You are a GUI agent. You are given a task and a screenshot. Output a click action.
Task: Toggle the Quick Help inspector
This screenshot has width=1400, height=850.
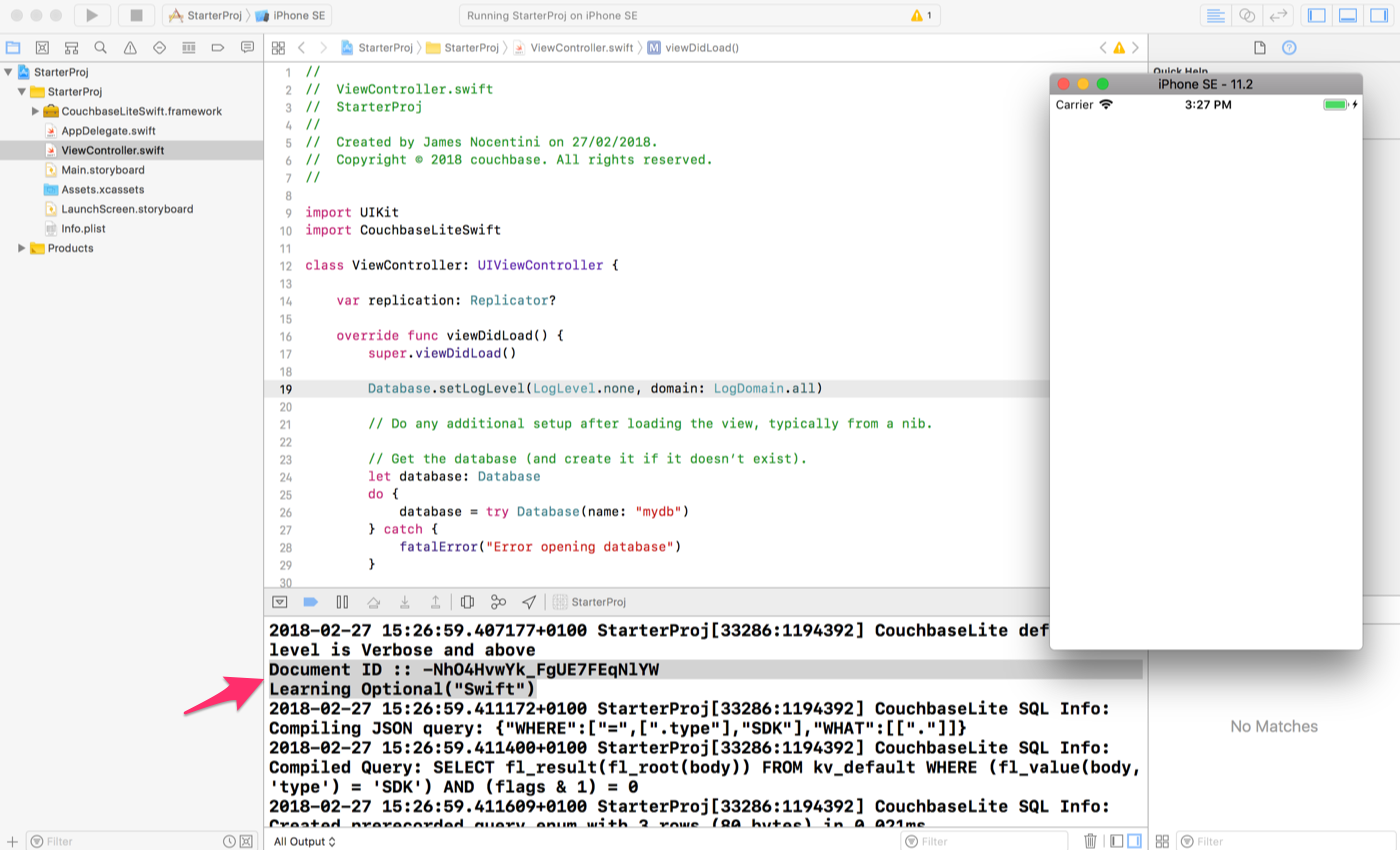1289,47
